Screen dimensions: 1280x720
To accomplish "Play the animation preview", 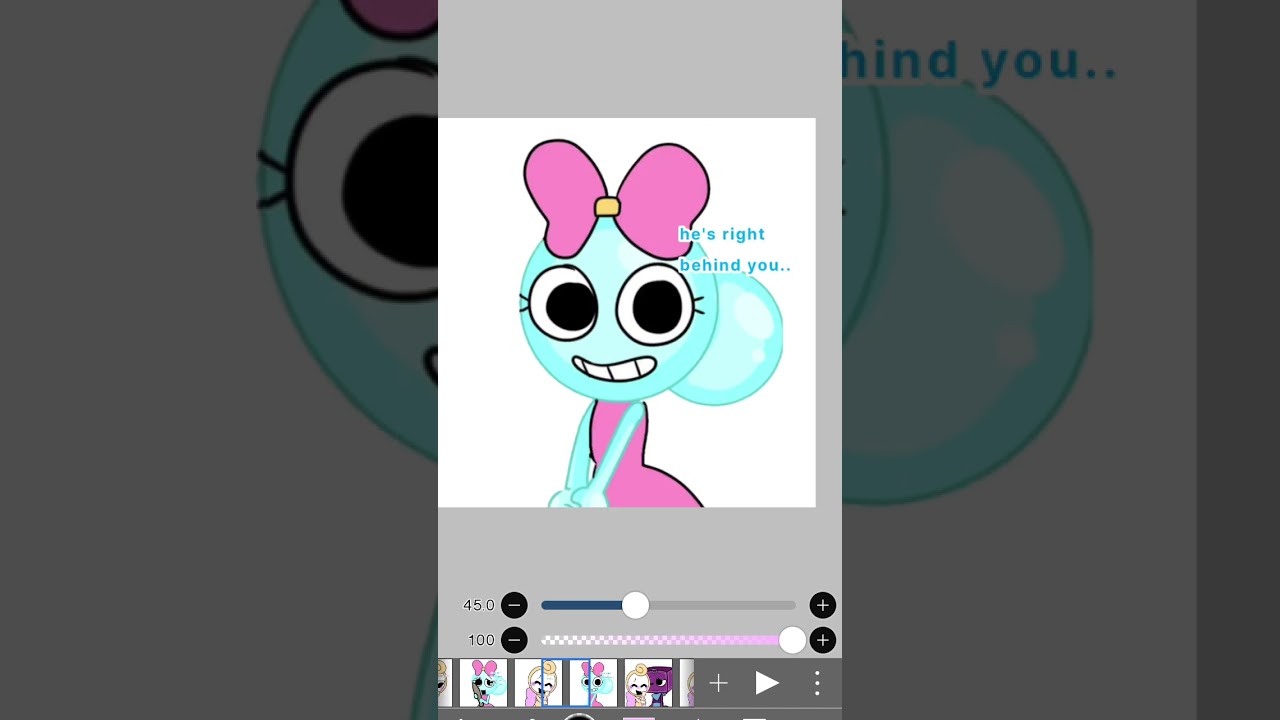I will (x=767, y=683).
